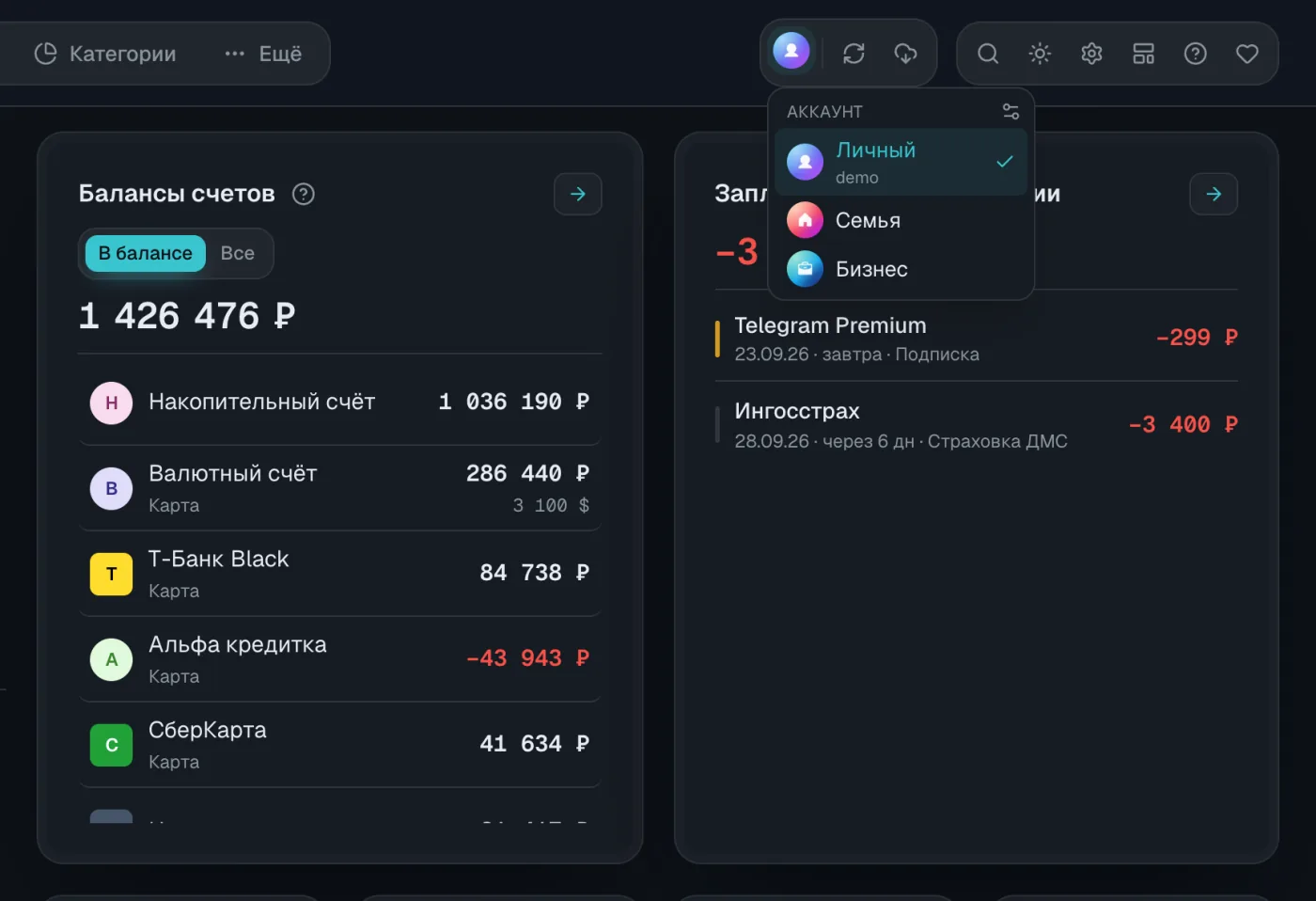Open the Категории tab
The image size is (1316, 901).
105,54
